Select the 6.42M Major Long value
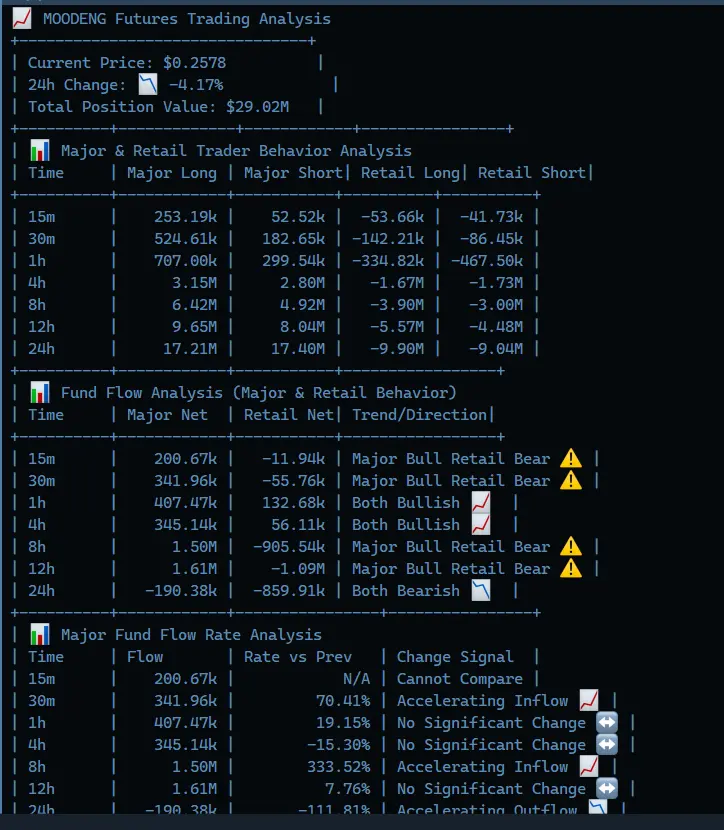724x830 pixels. coord(195,304)
